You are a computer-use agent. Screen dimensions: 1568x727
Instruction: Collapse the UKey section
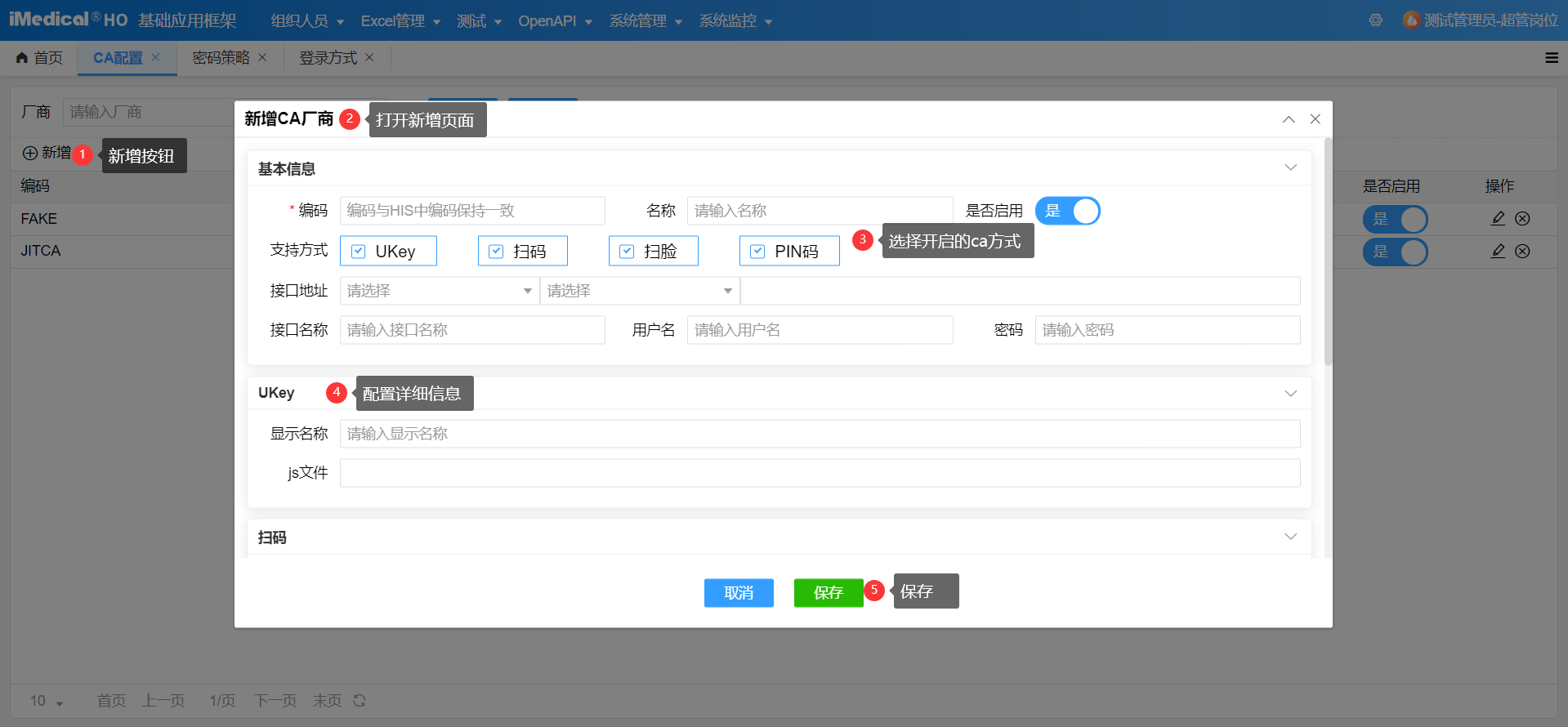pyautogui.click(x=1291, y=394)
